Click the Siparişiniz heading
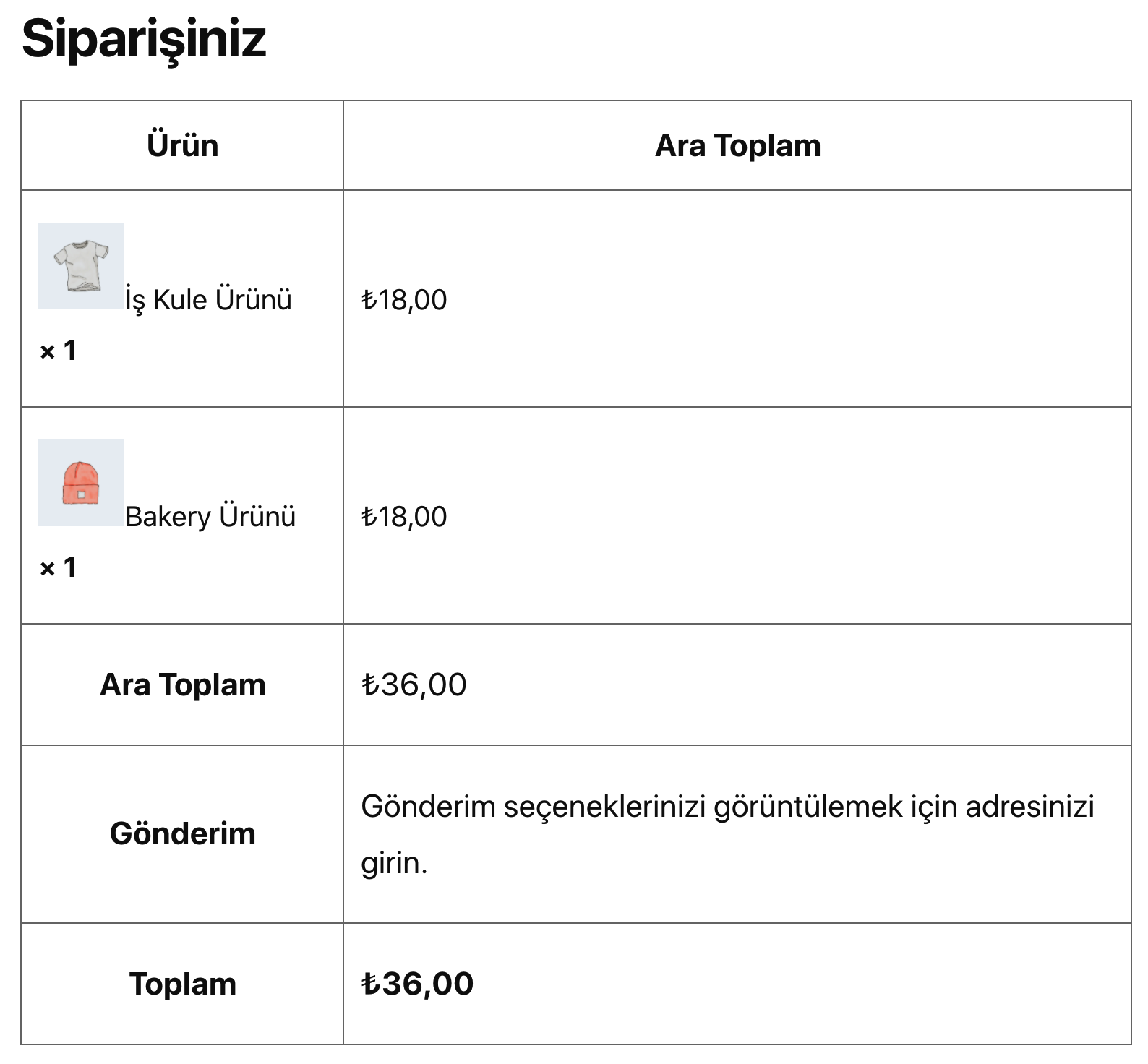The image size is (1148, 1064). tap(144, 38)
